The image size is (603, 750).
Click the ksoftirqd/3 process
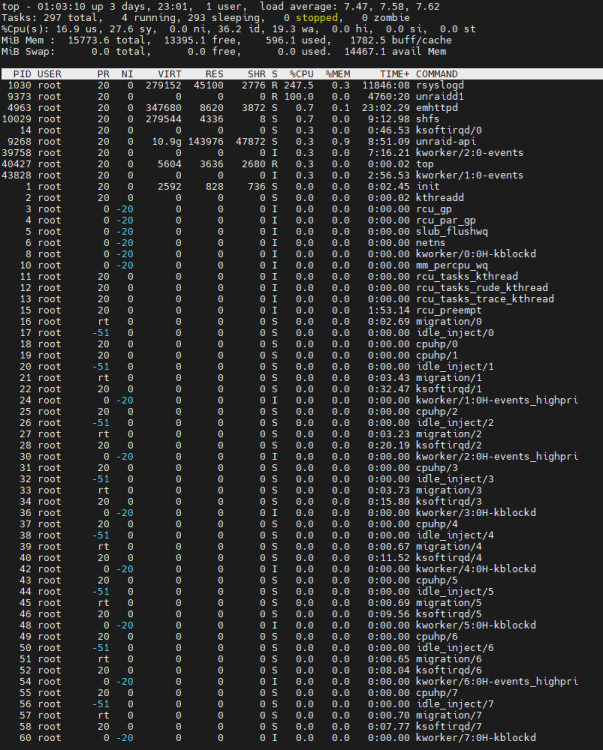(449, 502)
